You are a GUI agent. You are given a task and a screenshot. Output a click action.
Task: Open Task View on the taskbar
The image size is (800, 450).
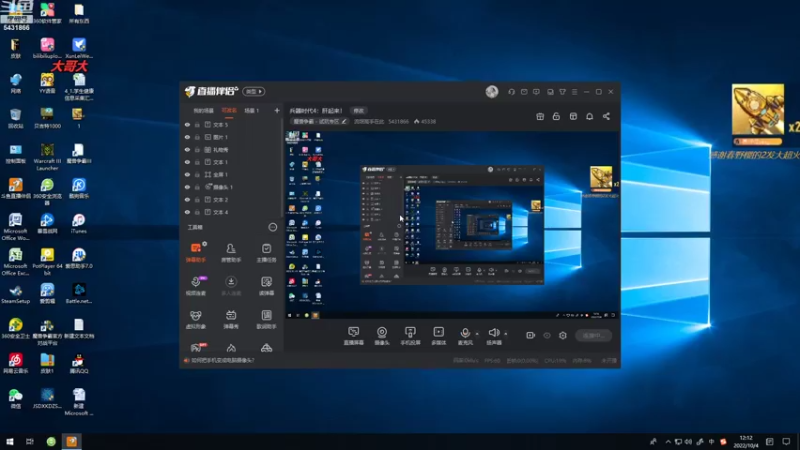coord(30,441)
